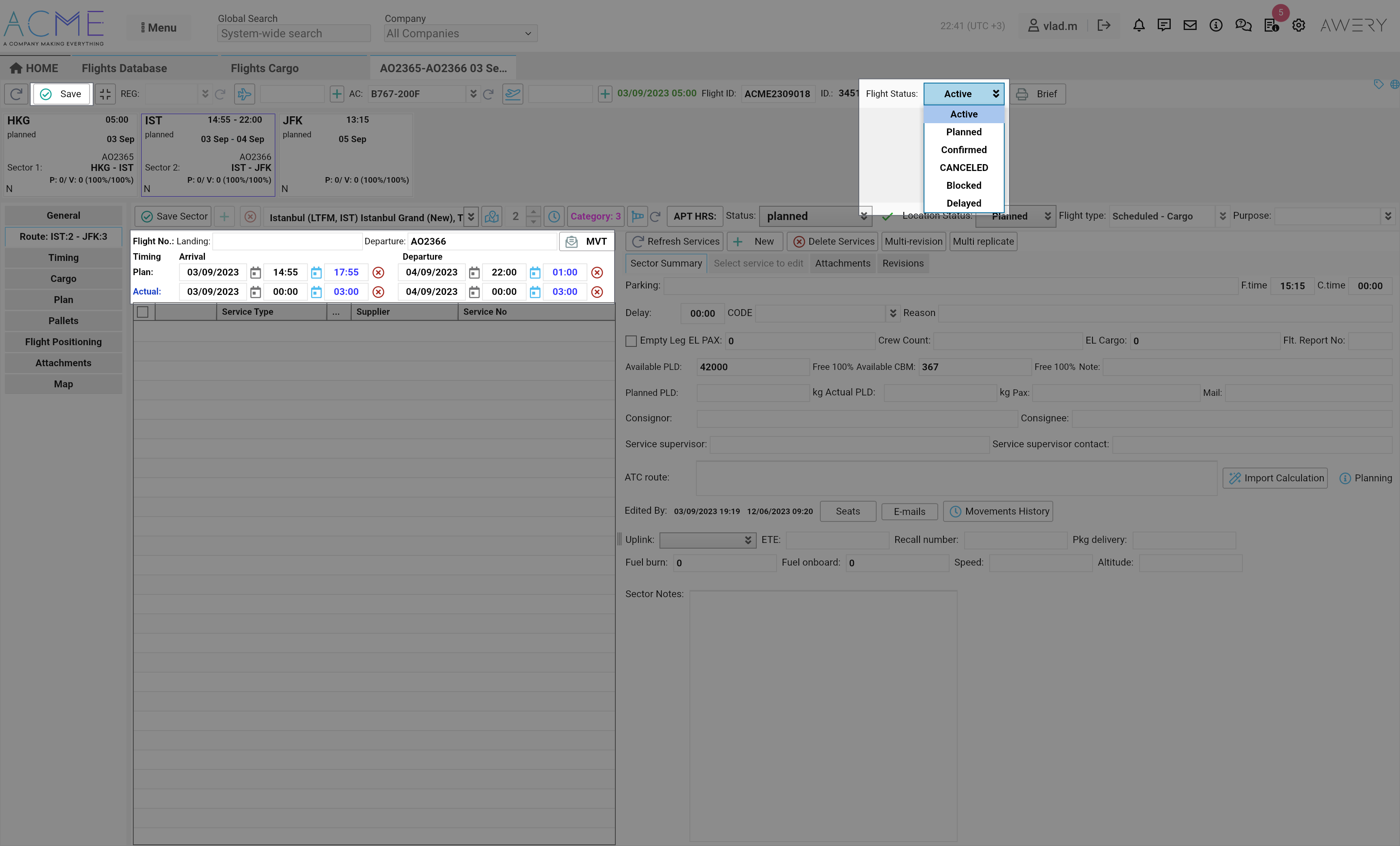Open the Company selector dropdown

click(x=460, y=34)
